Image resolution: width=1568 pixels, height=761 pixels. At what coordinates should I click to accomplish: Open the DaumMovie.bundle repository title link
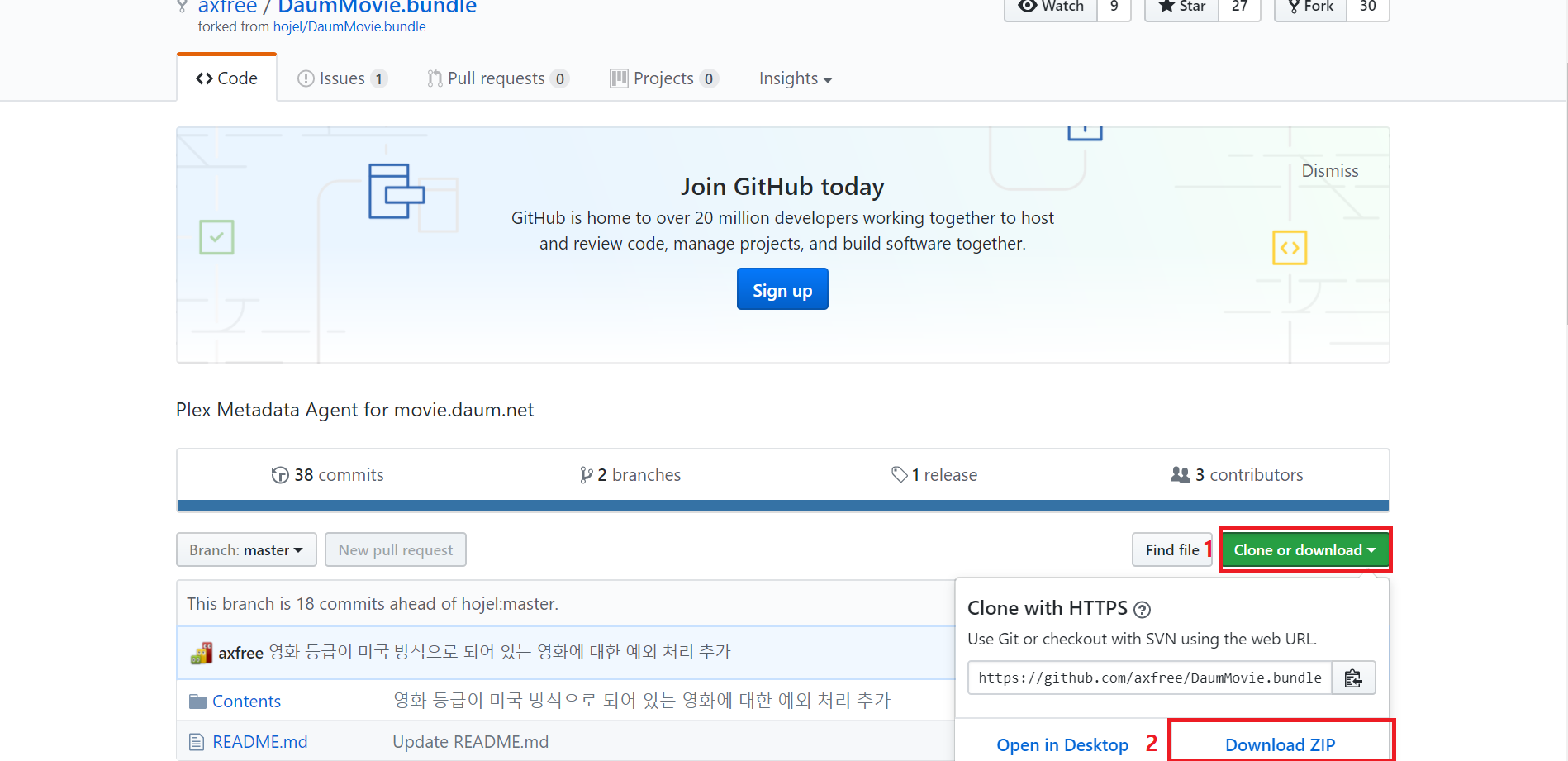[377, 7]
